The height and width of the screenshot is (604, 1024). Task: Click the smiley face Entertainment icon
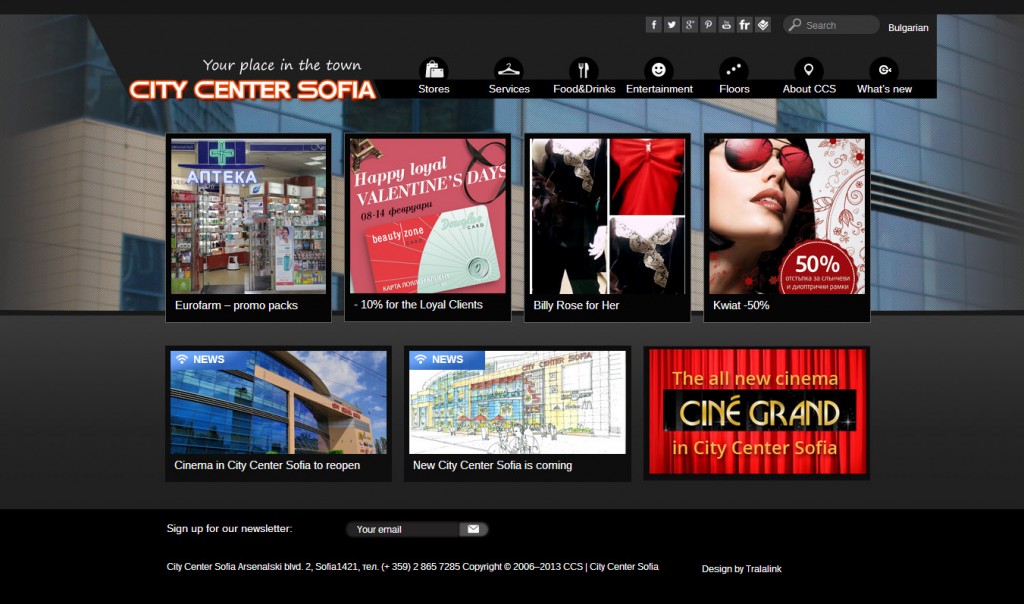(659, 69)
